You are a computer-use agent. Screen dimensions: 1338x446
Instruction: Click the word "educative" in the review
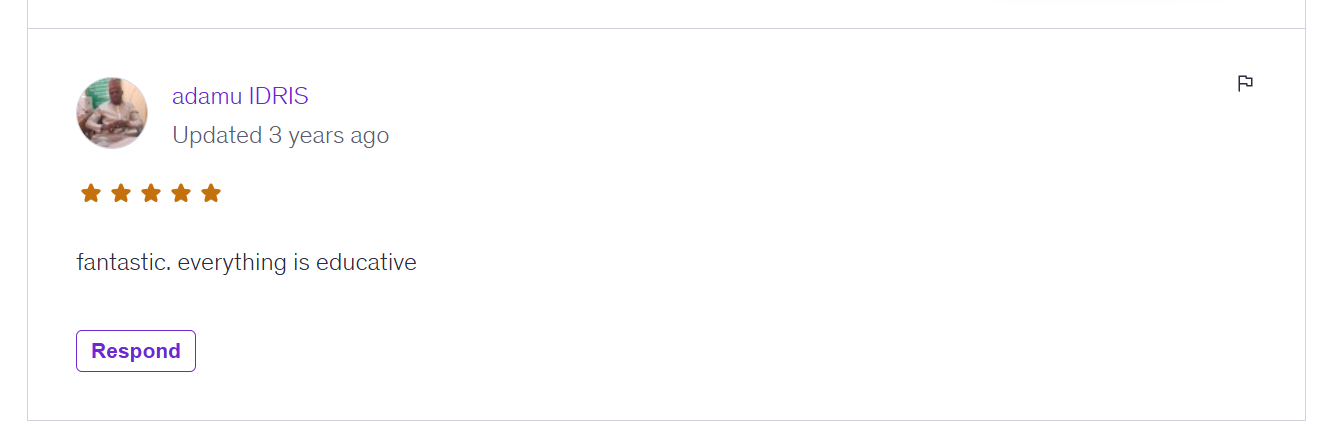click(x=366, y=263)
